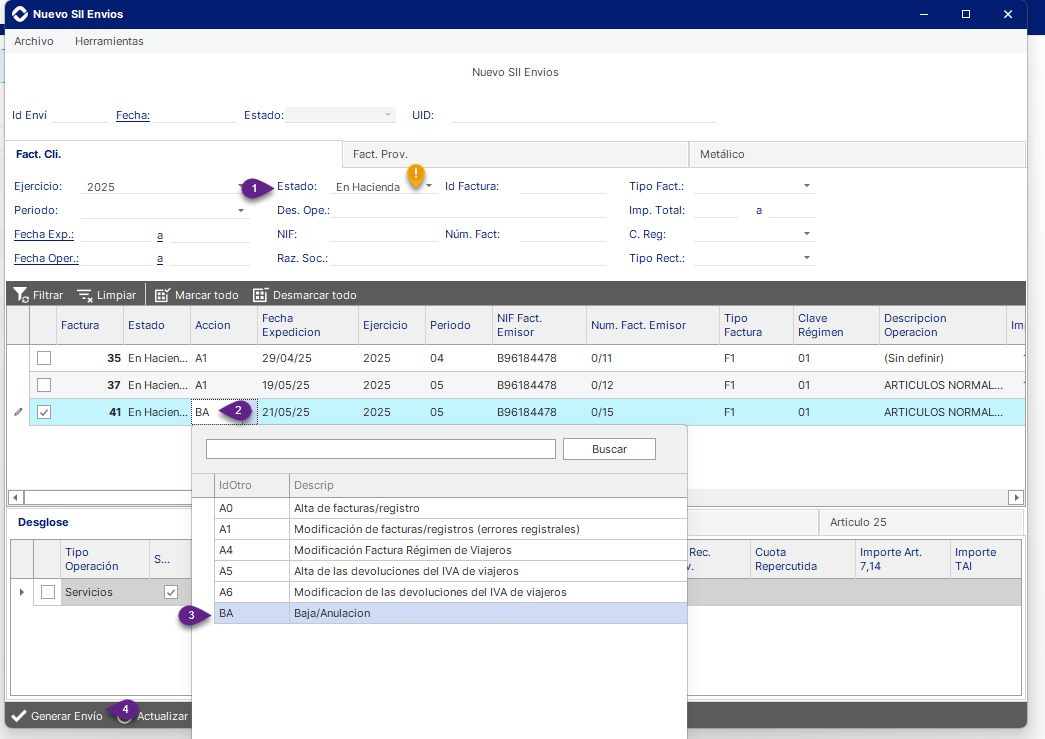Click the NIF Fact. Emisor column header
The height and width of the screenshot is (739, 1045).
coord(539,325)
